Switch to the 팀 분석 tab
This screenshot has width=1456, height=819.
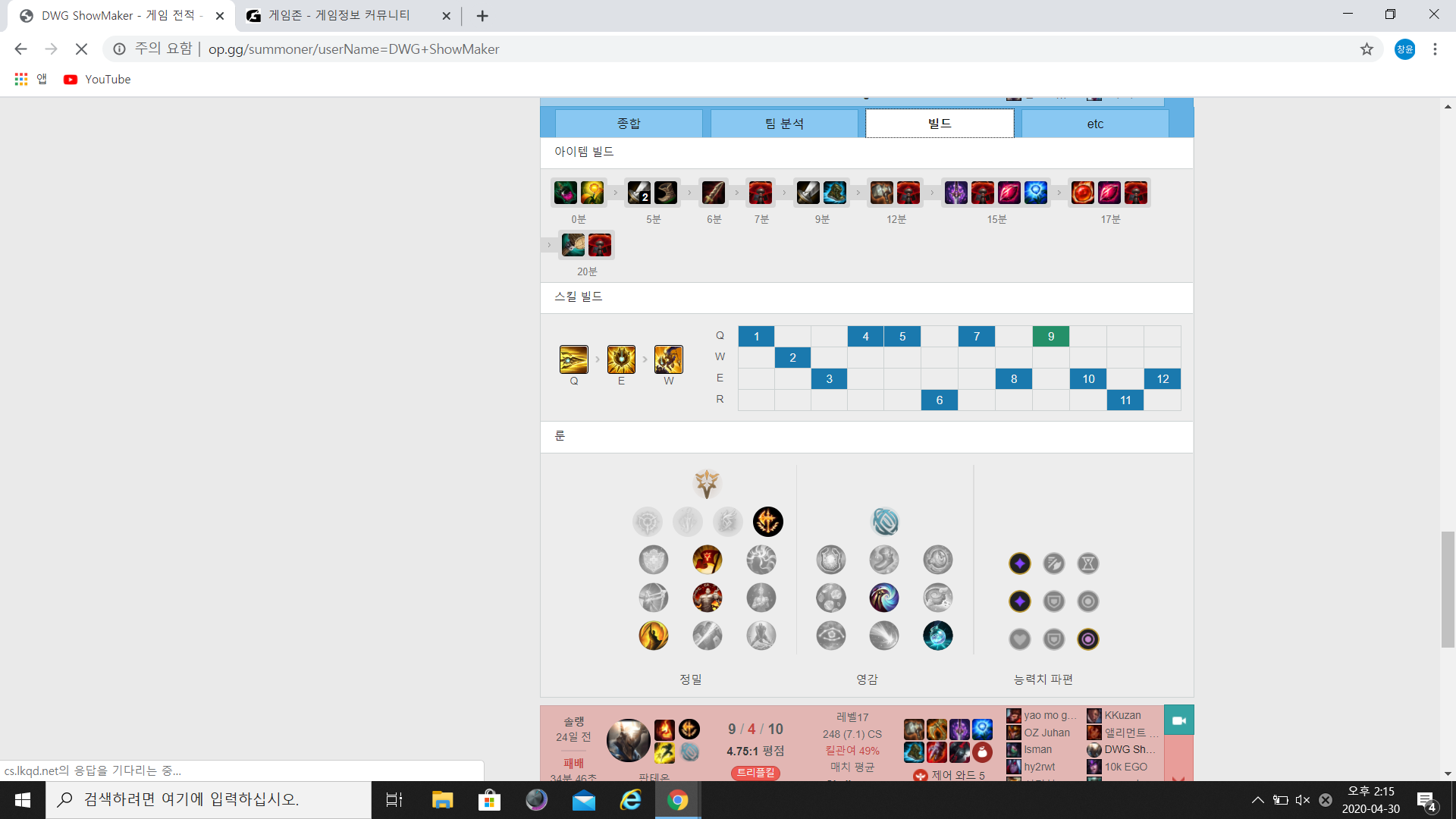tap(783, 124)
